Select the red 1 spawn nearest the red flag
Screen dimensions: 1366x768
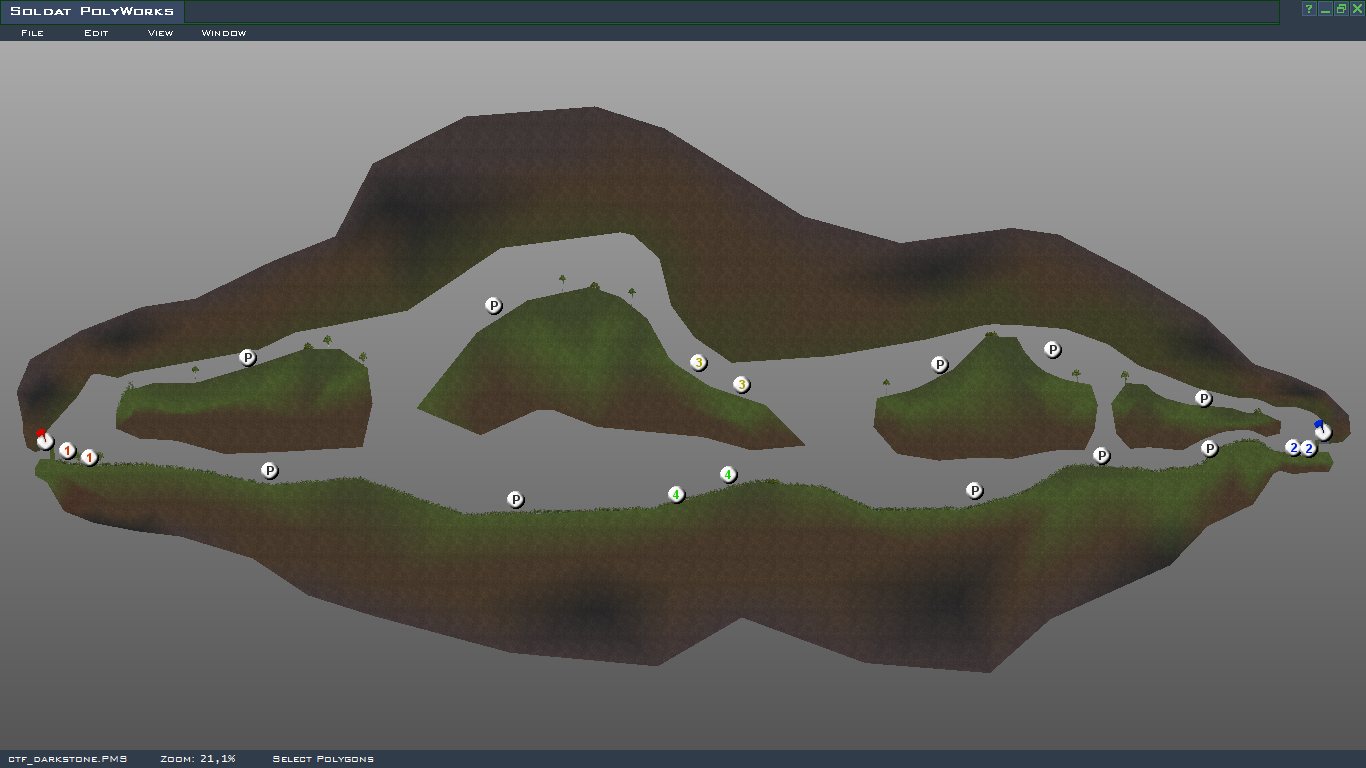click(67, 451)
